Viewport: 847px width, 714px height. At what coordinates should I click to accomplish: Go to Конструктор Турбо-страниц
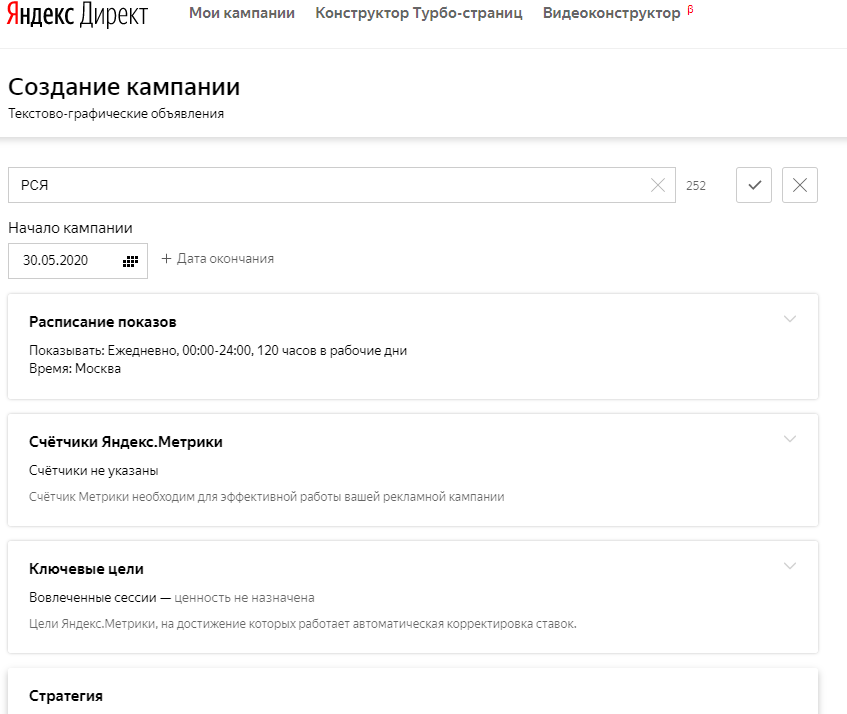coord(418,14)
